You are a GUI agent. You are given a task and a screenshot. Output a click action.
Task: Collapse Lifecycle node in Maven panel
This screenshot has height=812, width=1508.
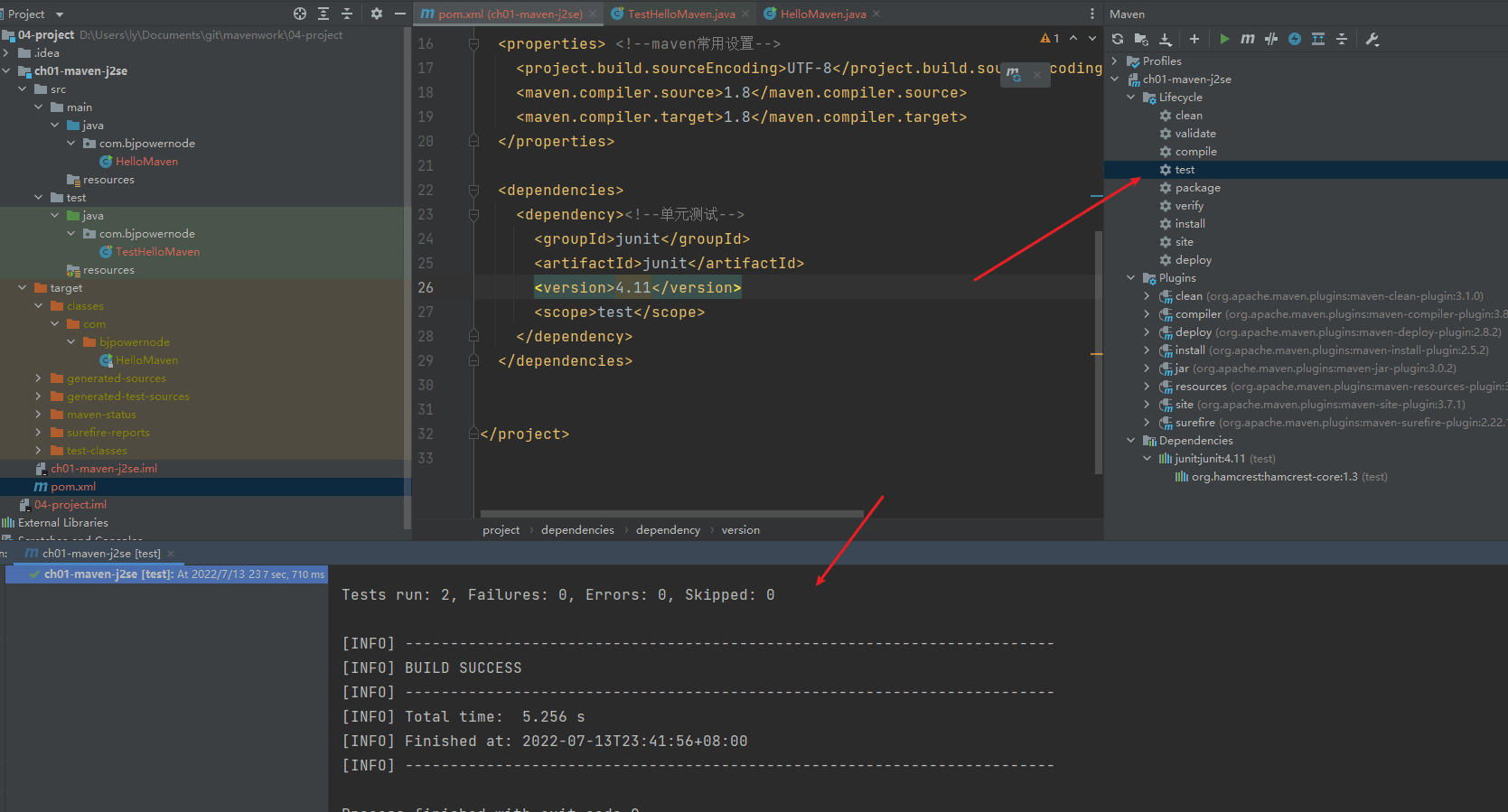1131,98
